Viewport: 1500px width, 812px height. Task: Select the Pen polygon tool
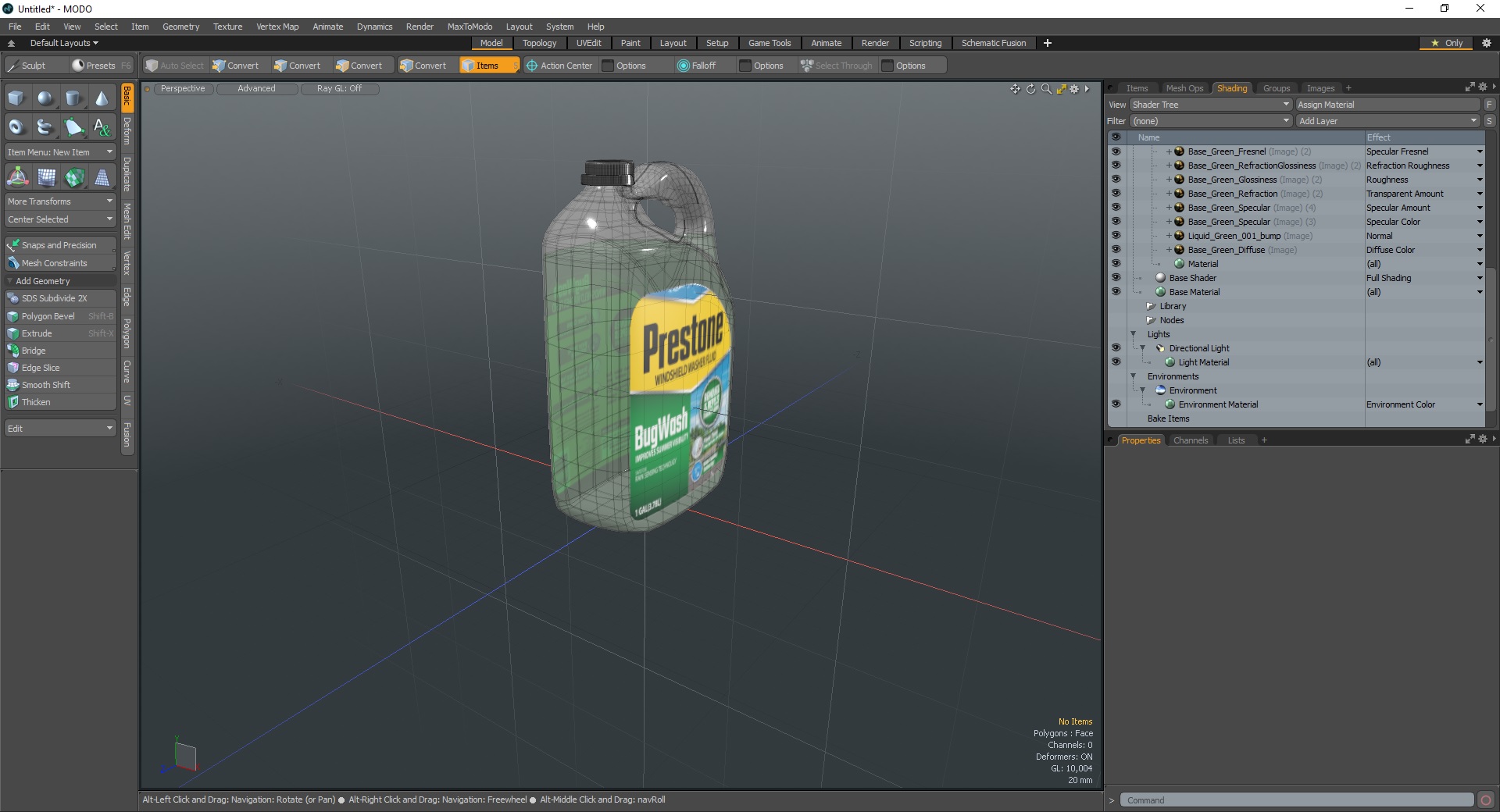click(73, 126)
